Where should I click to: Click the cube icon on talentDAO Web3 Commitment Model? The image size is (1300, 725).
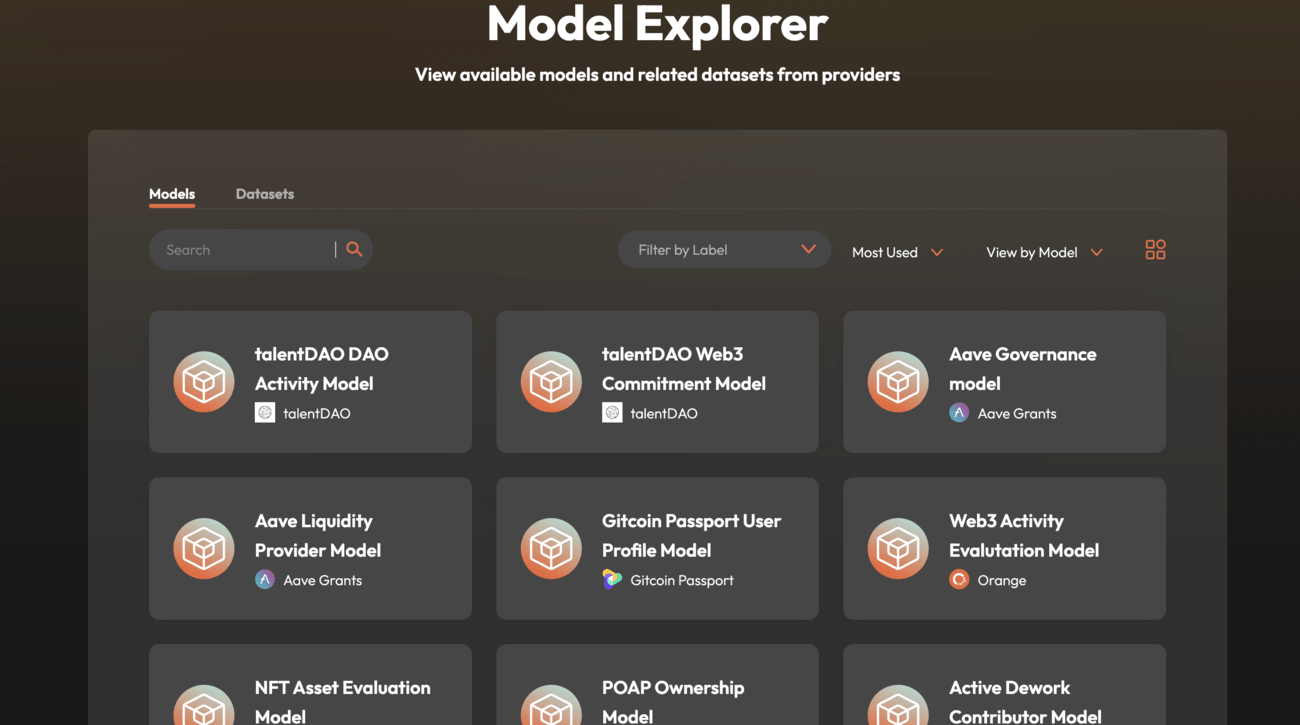551,382
